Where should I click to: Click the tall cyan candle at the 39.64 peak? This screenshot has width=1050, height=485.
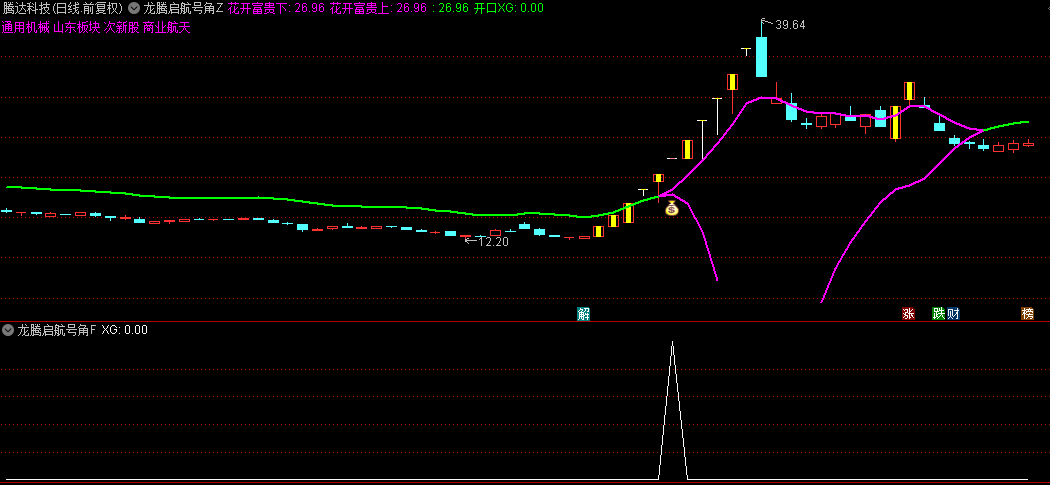click(761, 57)
